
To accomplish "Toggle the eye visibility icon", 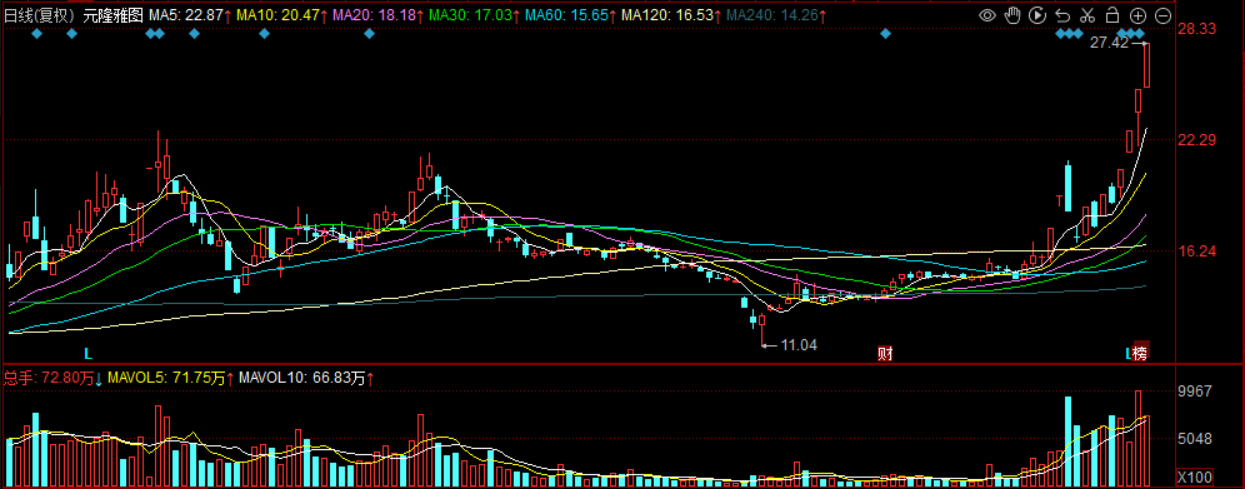I will coord(987,15).
